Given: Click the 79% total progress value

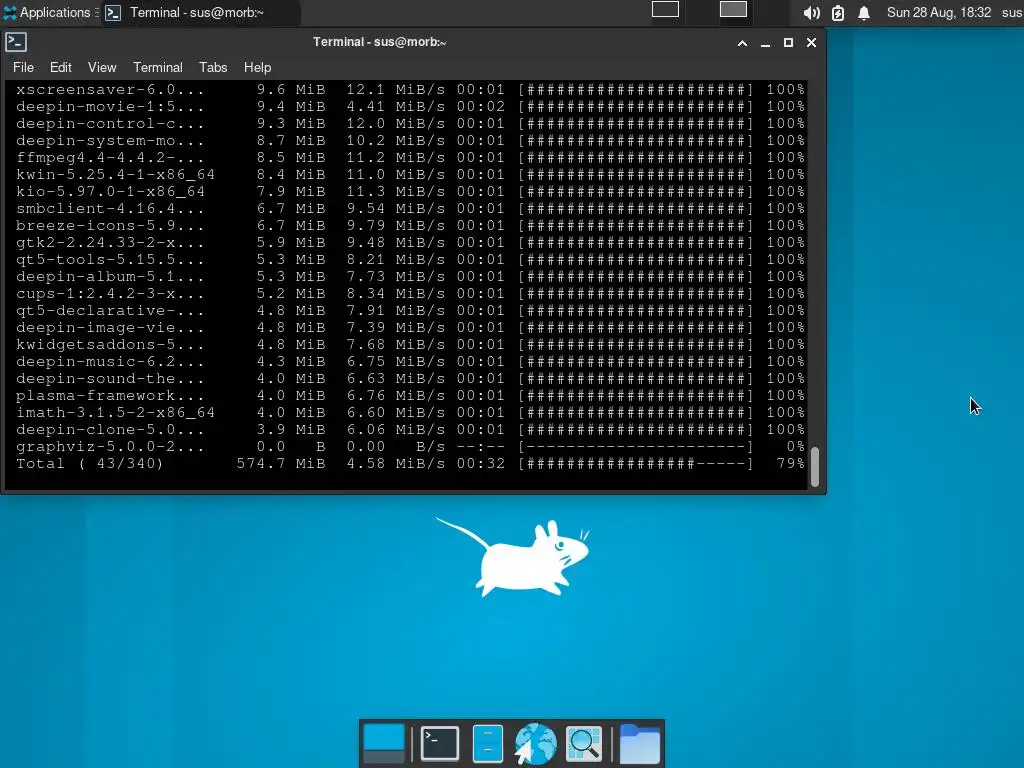Looking at the screenshot, I should pos(790,464).
